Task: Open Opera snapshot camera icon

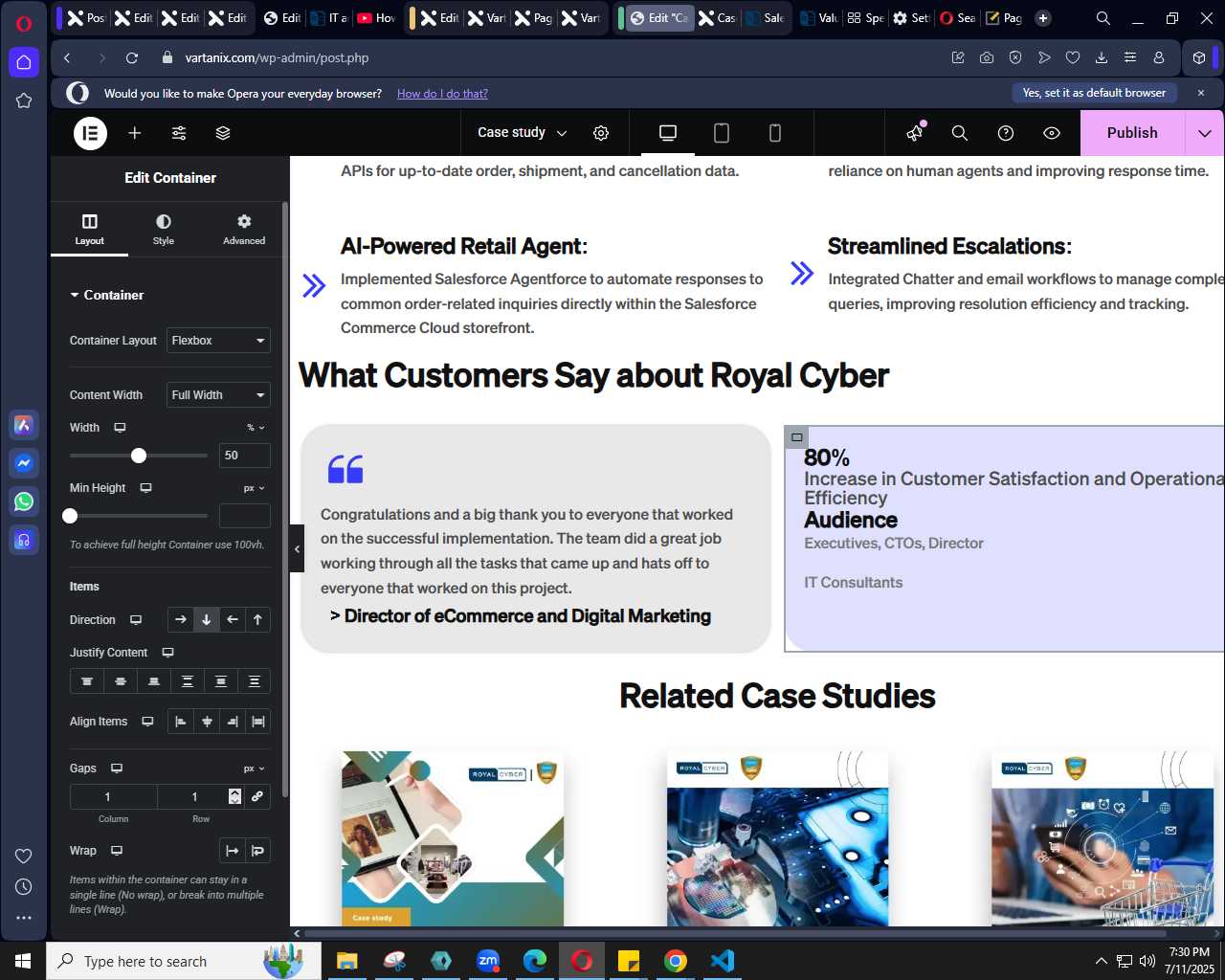Action: coord(987,57)
